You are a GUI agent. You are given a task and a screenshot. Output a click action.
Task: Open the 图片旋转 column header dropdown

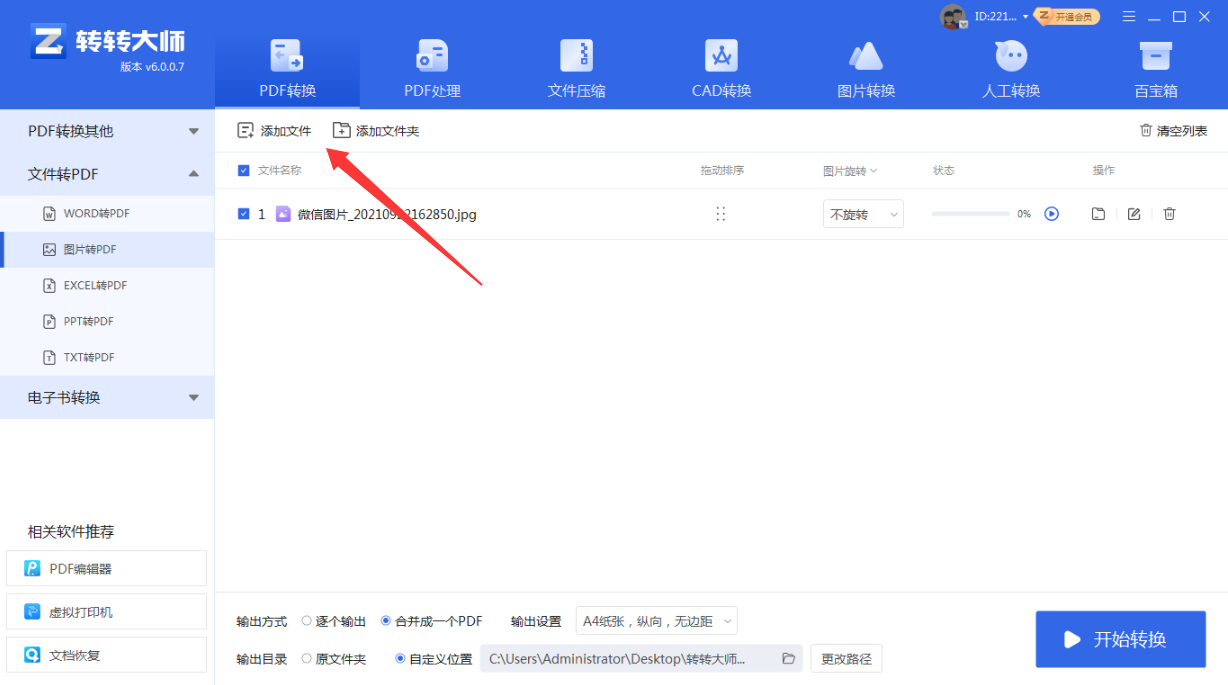click(850, 170)
